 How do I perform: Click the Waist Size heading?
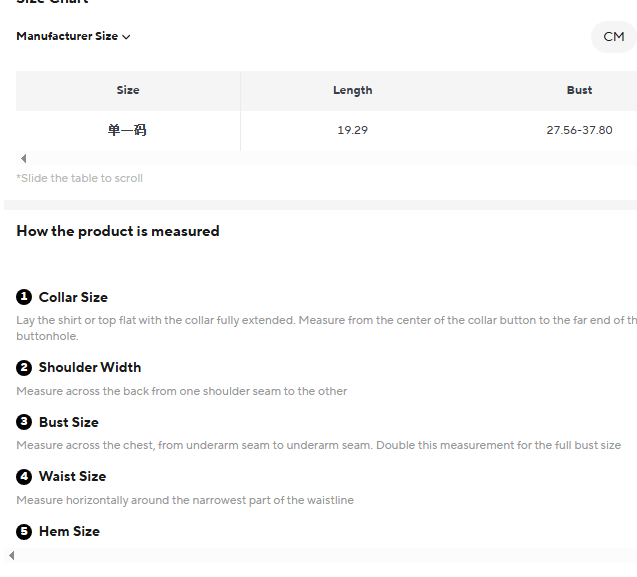[x=72, y=476]
